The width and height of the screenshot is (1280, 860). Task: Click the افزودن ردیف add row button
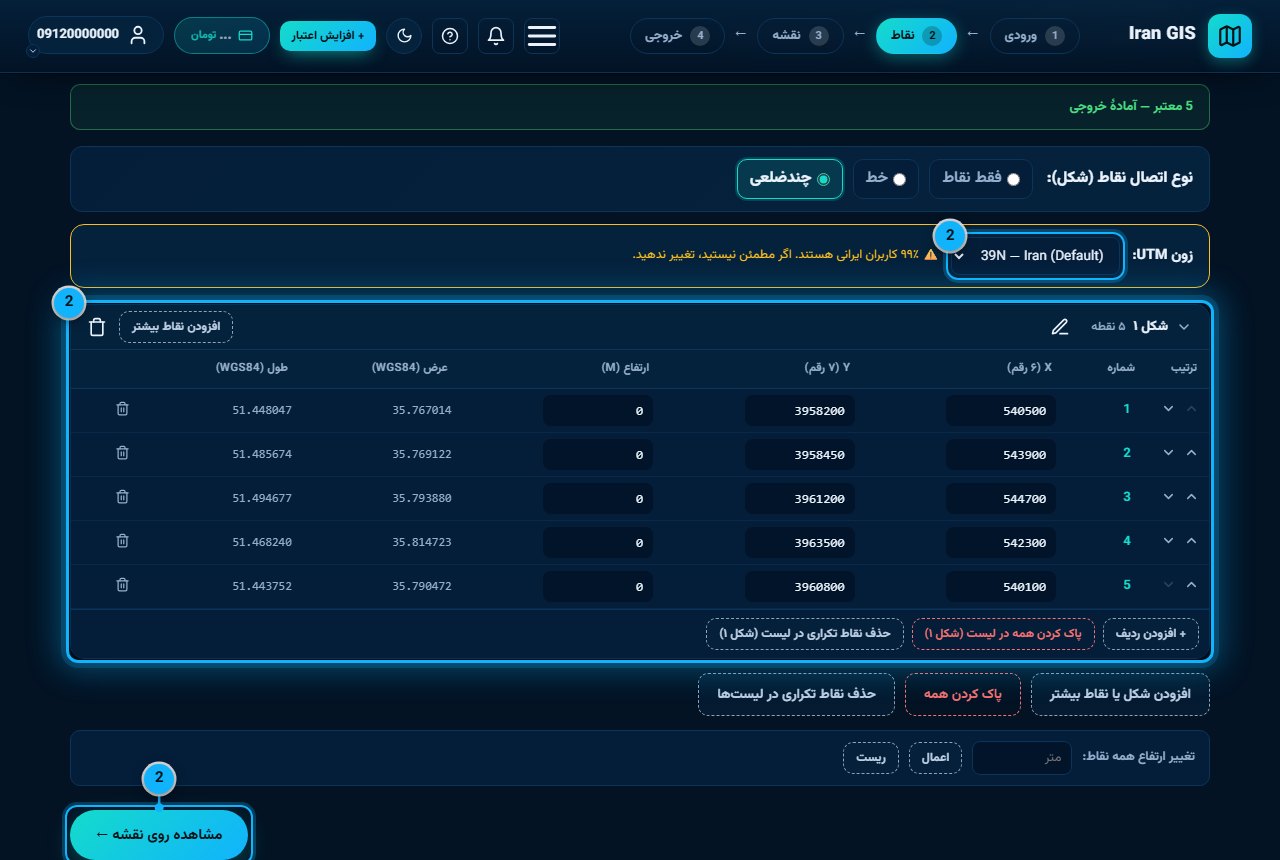pos(1151,634)
